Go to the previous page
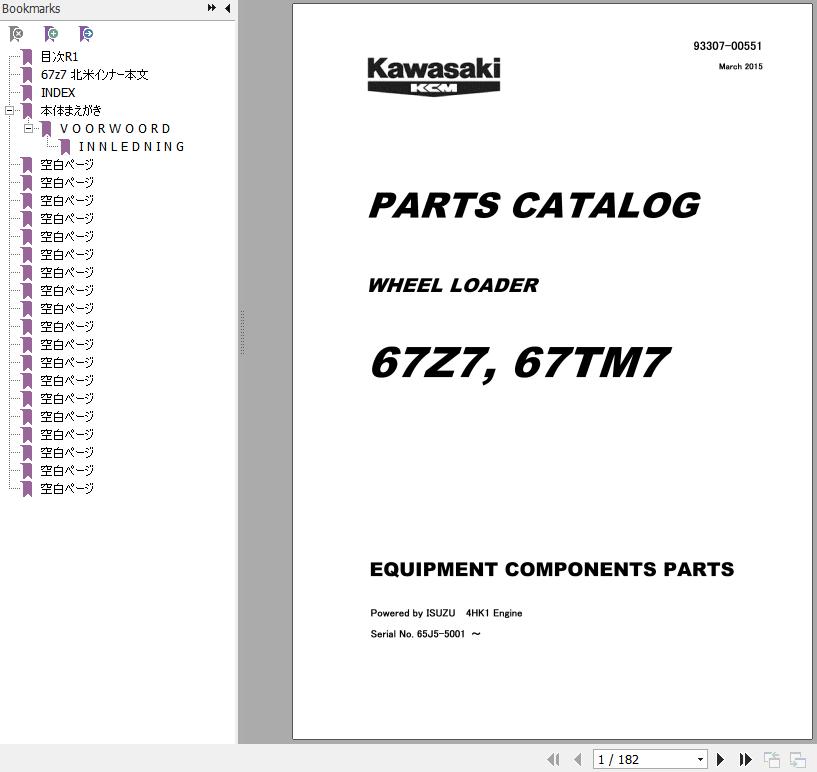 (577, 759)
